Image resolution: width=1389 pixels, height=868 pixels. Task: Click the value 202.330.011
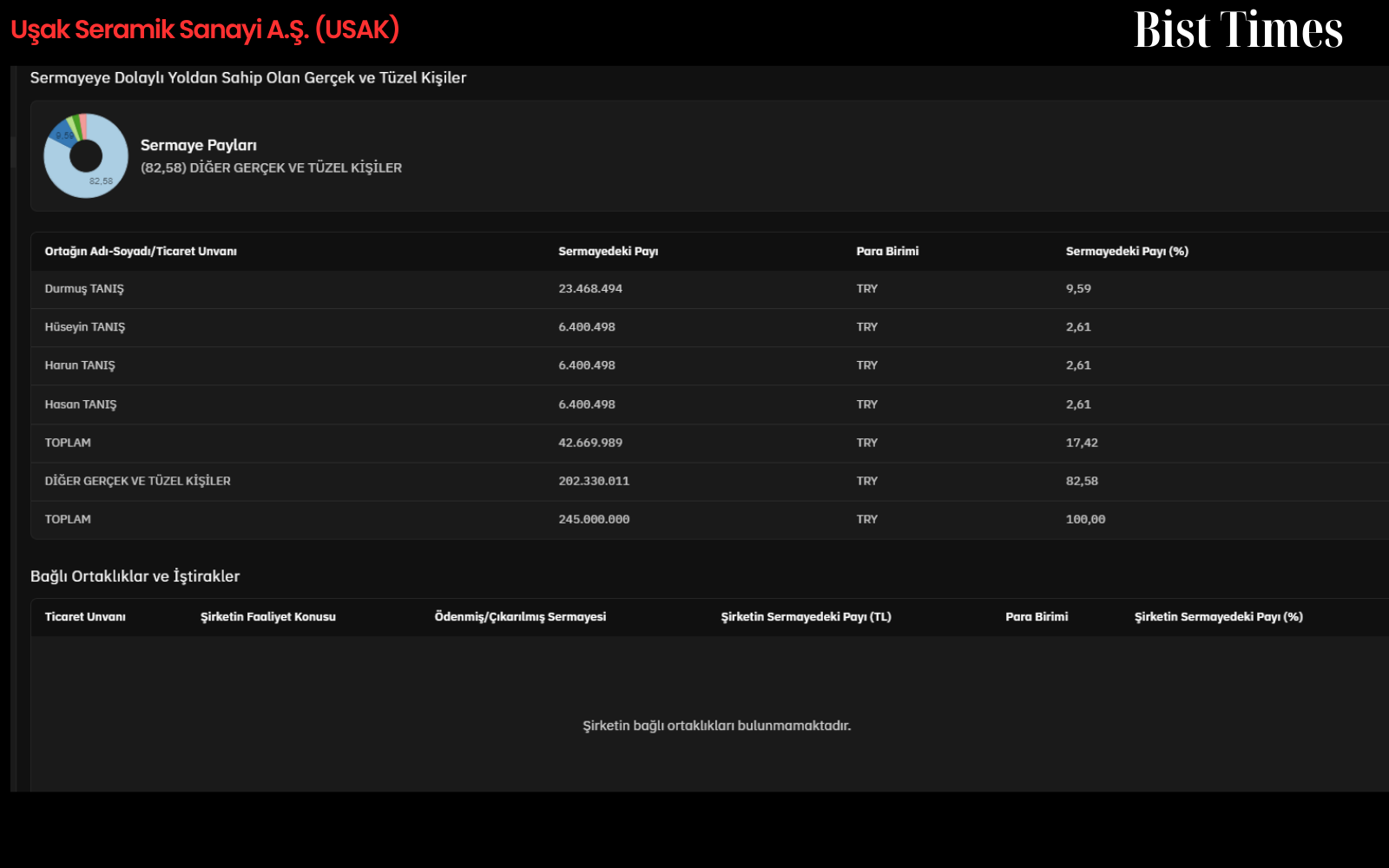coord(594,481)
